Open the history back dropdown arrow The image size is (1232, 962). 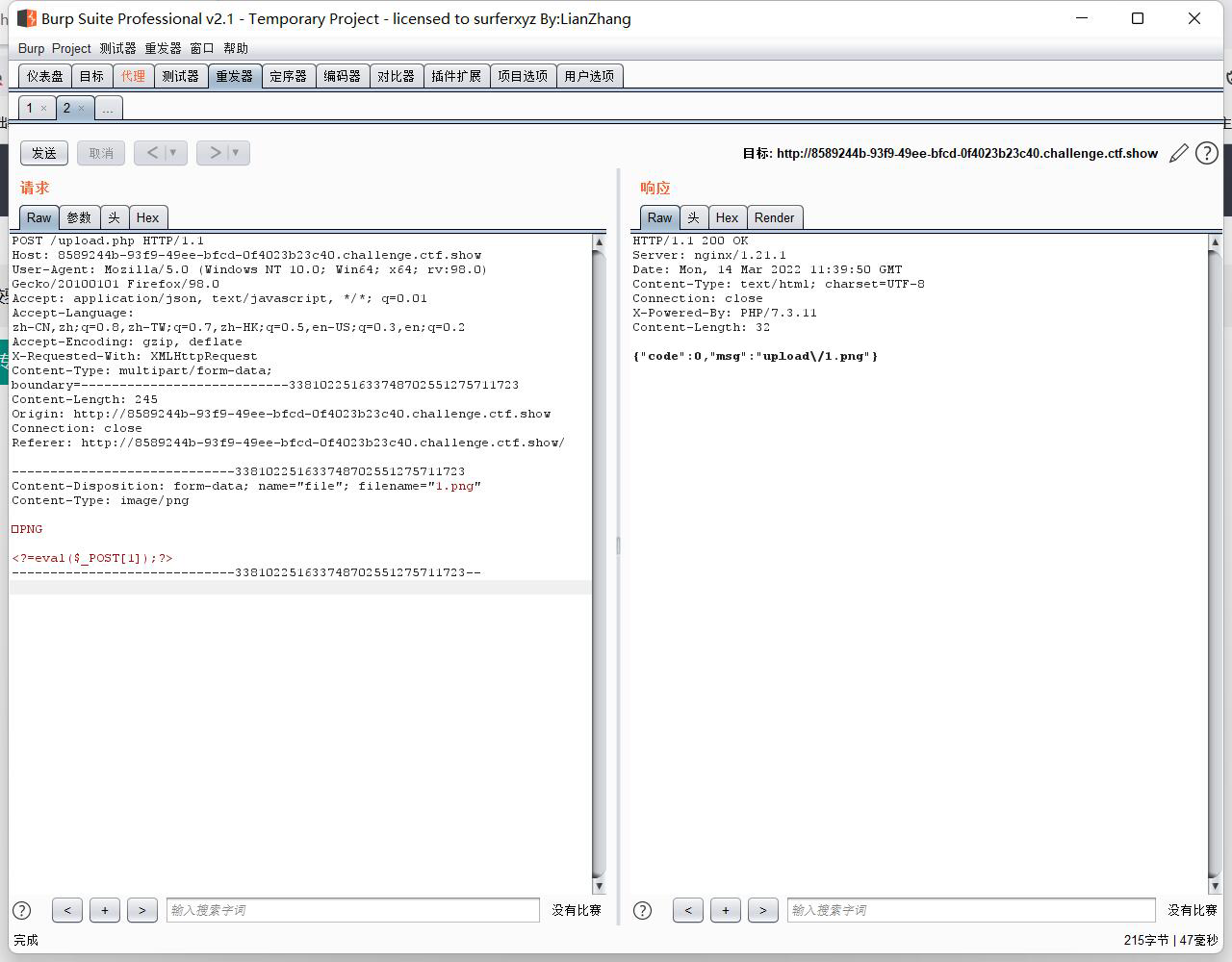coord(173,153)
